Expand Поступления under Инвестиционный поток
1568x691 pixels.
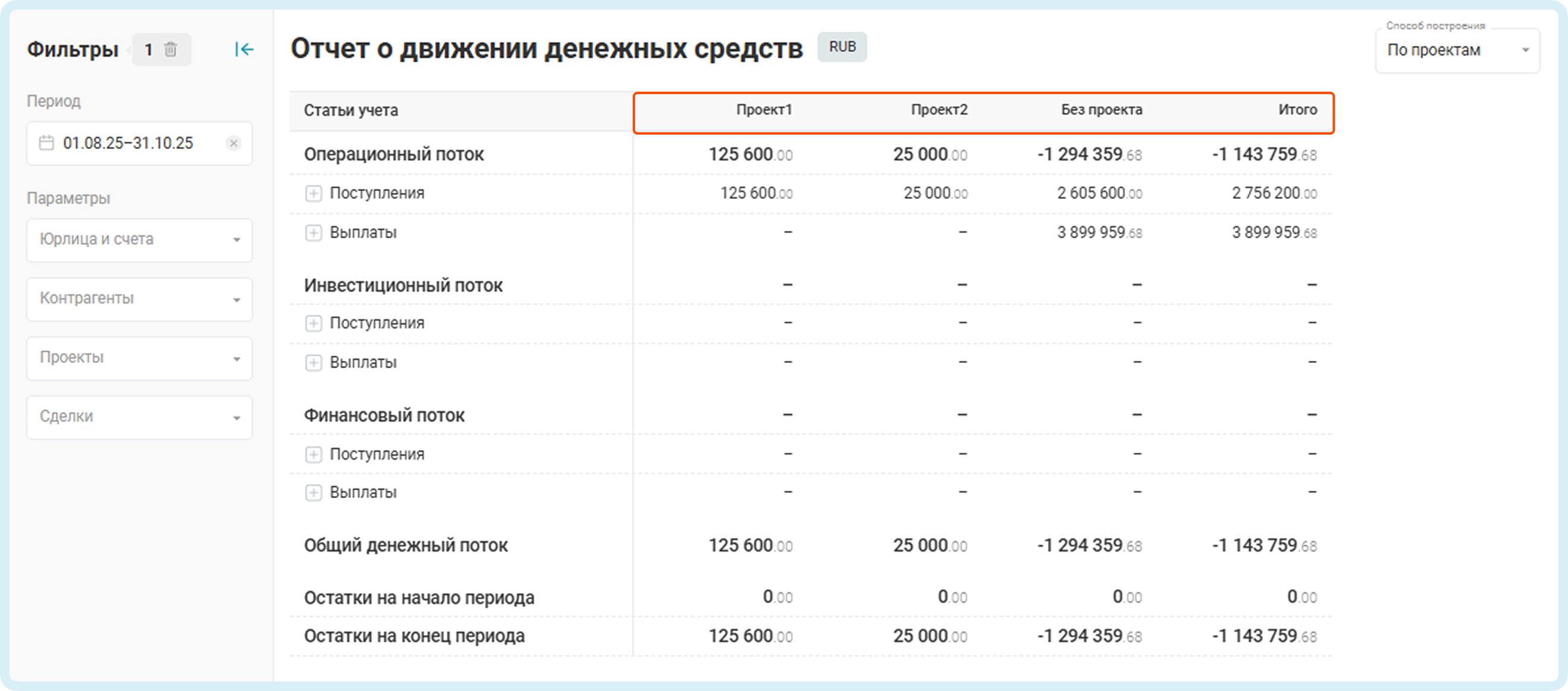point(313,323)
